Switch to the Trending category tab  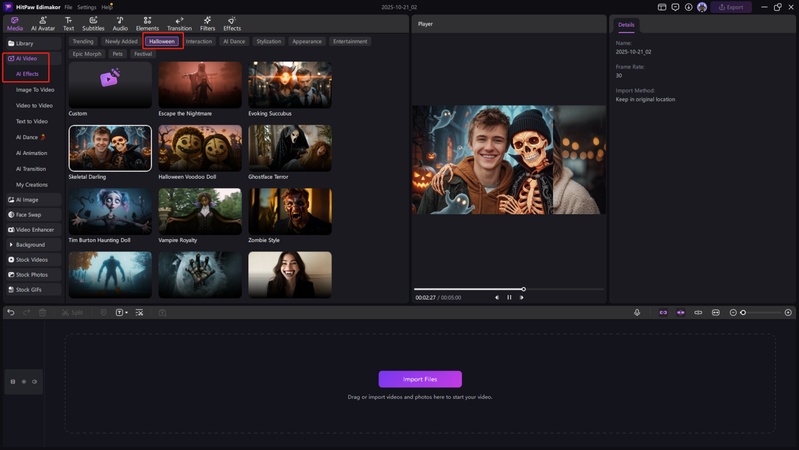click(x=83, y=42)
